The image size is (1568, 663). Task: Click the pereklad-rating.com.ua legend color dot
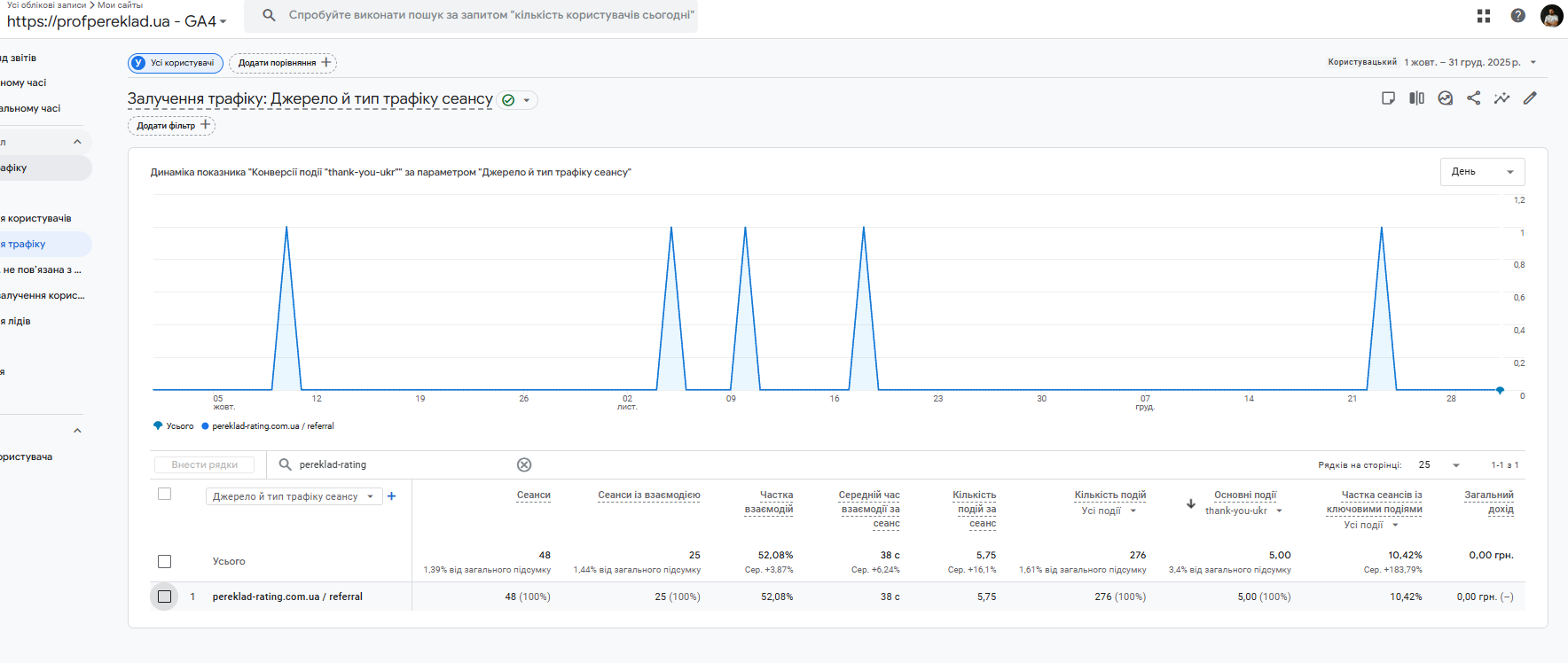click(x=205, y=426)
